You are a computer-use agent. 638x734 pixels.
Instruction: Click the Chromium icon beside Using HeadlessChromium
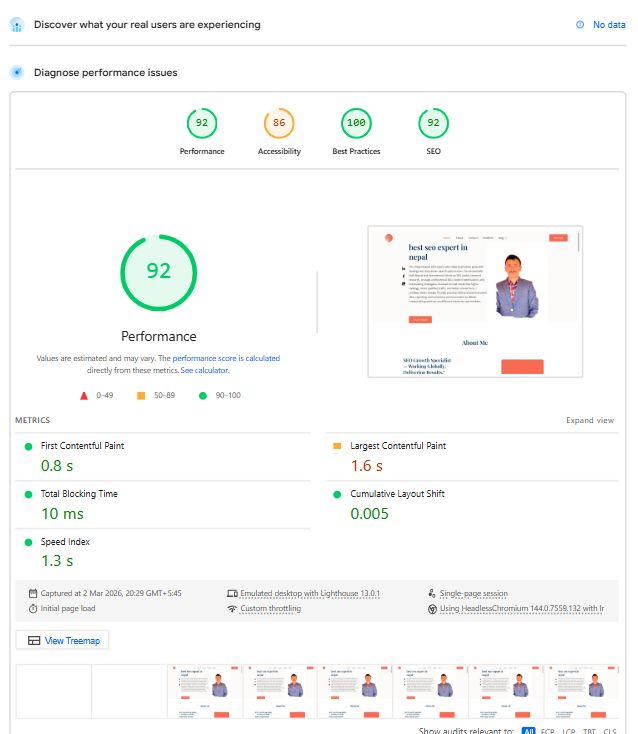click(x=433, y=609)
